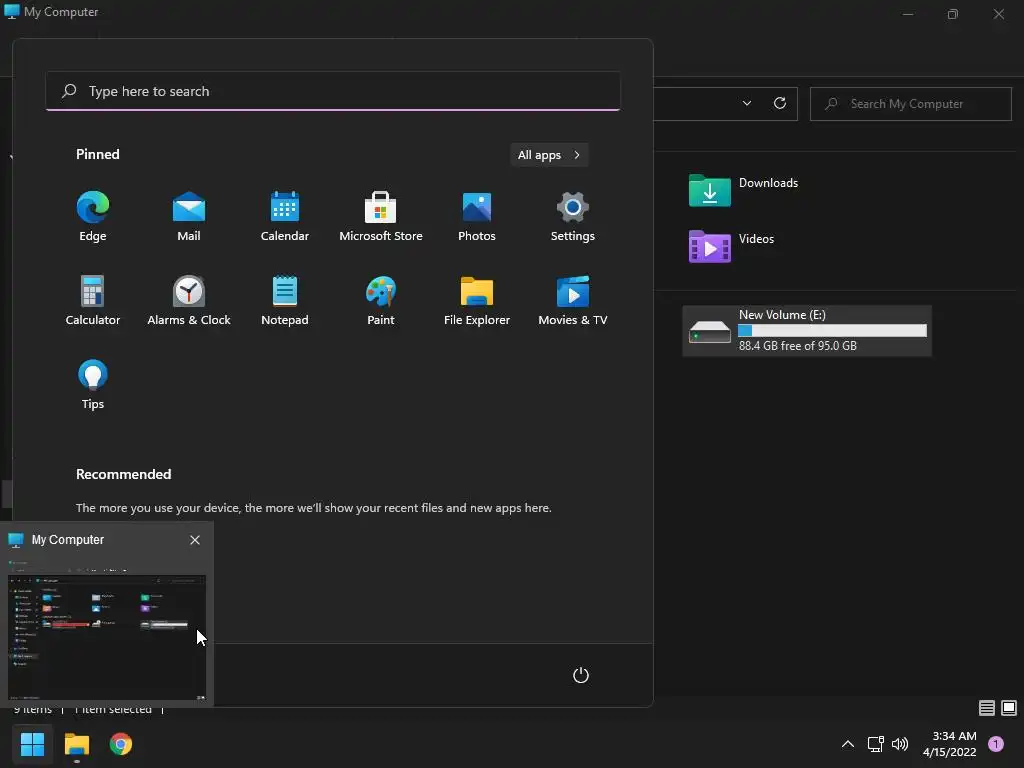Switch to large icons view in Explorer
Viewport: 1024px width, 768px height.
tap(1009, 708)
